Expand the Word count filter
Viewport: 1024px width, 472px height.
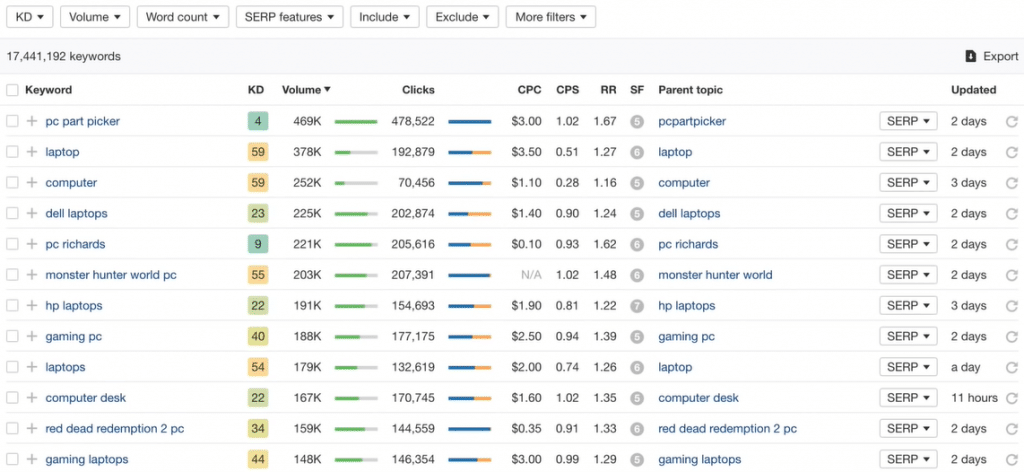tap(183, 17)
